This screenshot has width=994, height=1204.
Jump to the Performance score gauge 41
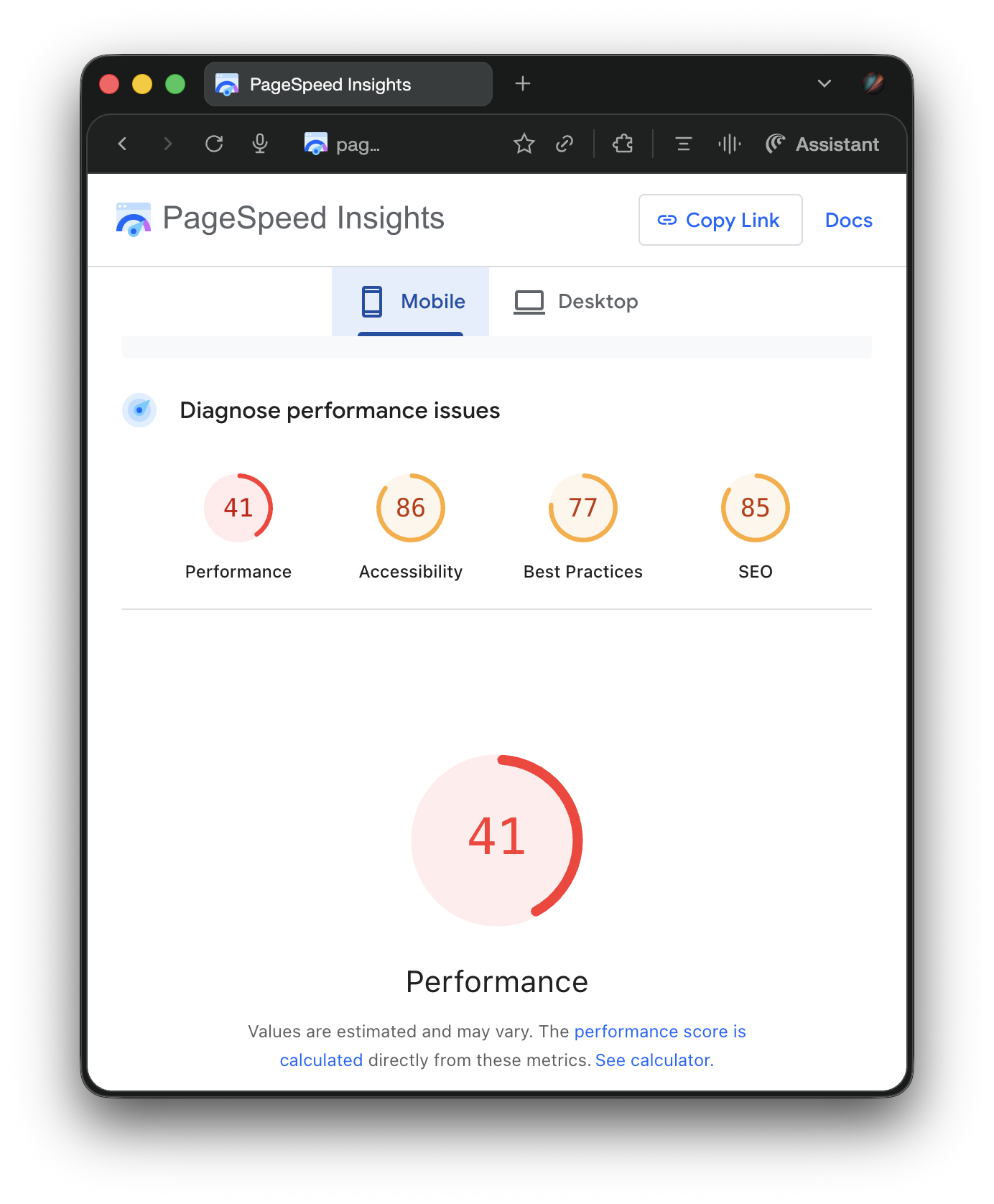tap(238, 508)
